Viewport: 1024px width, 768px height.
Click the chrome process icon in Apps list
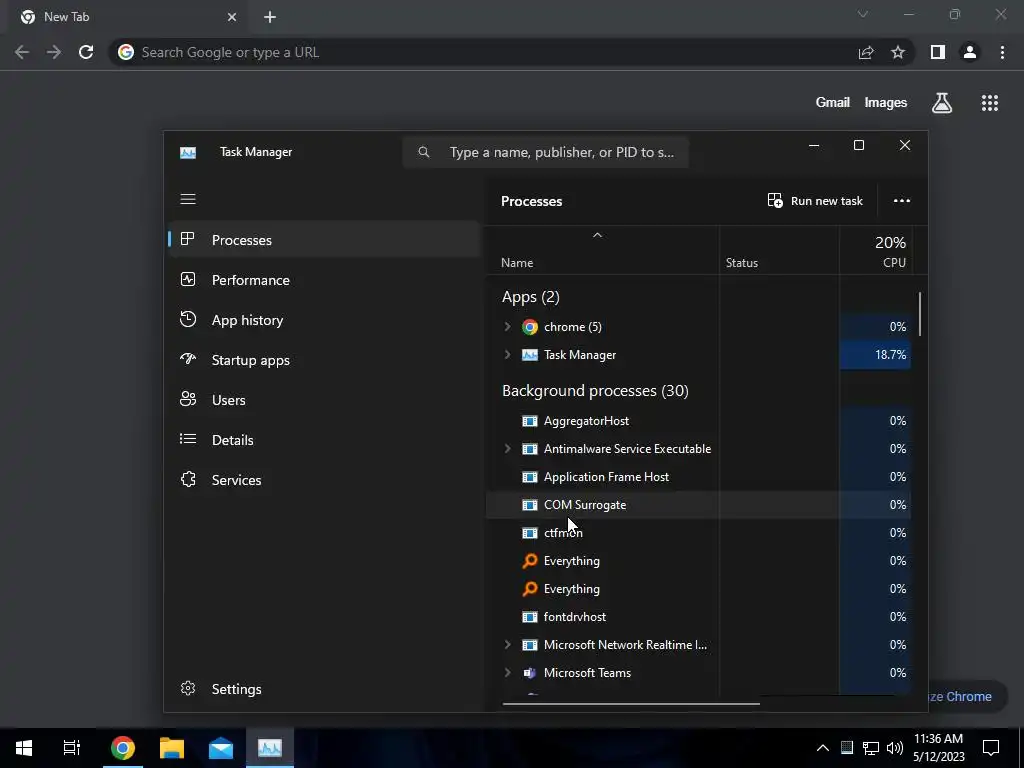530,327
